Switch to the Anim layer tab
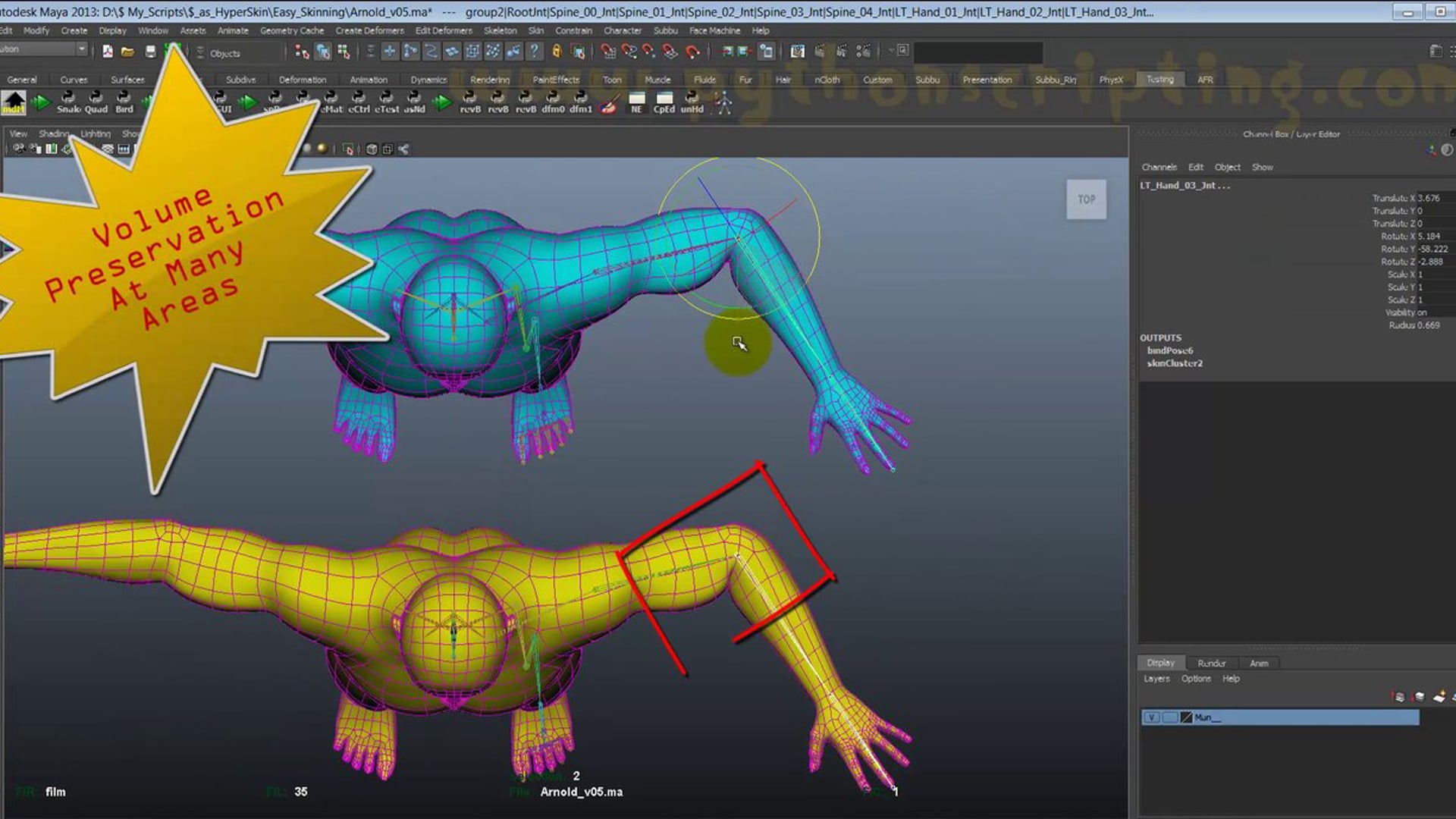Screen dimensions: 1456x819 pos(1259,664)
